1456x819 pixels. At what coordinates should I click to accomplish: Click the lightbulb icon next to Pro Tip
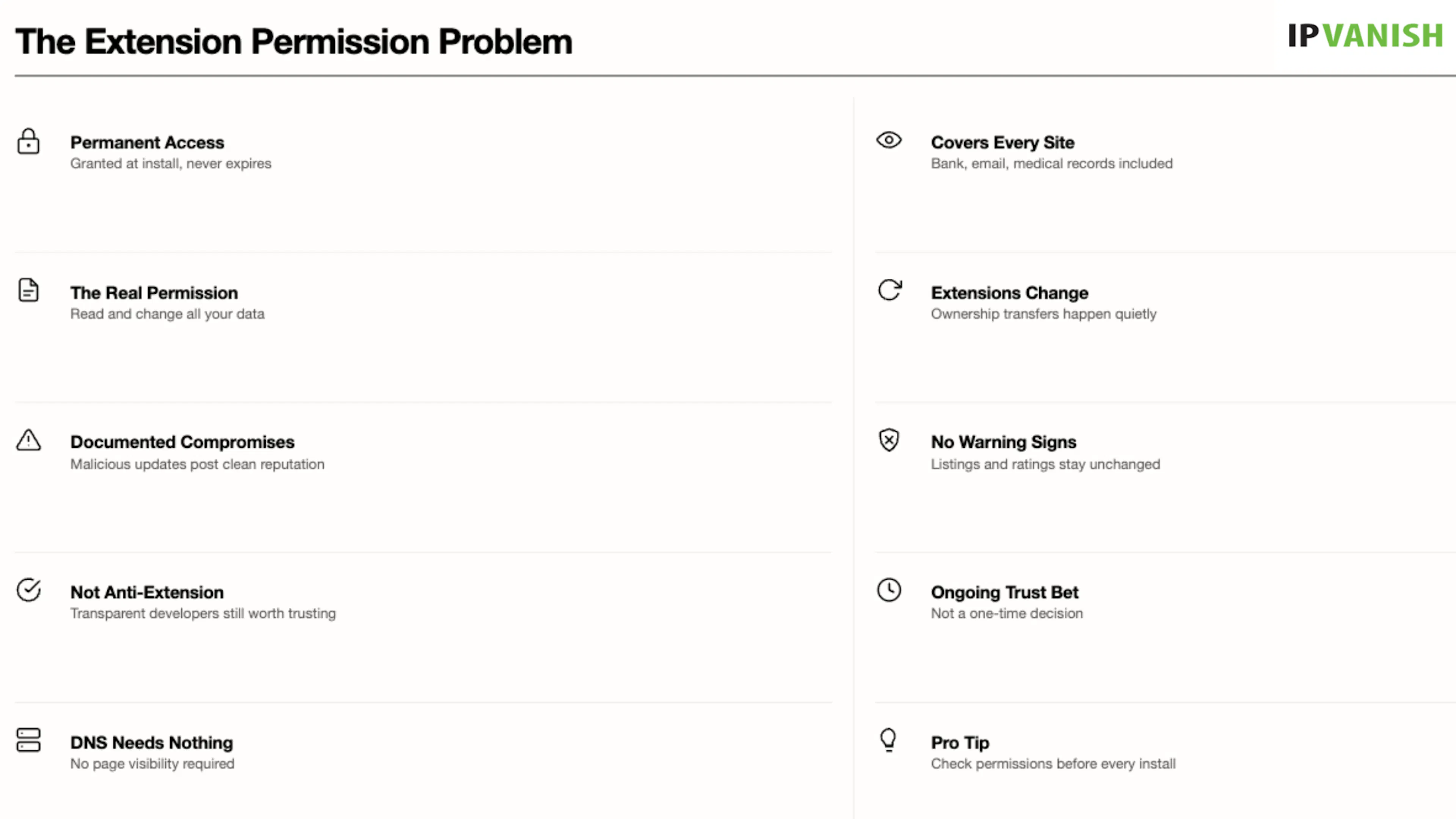point(888,740)
